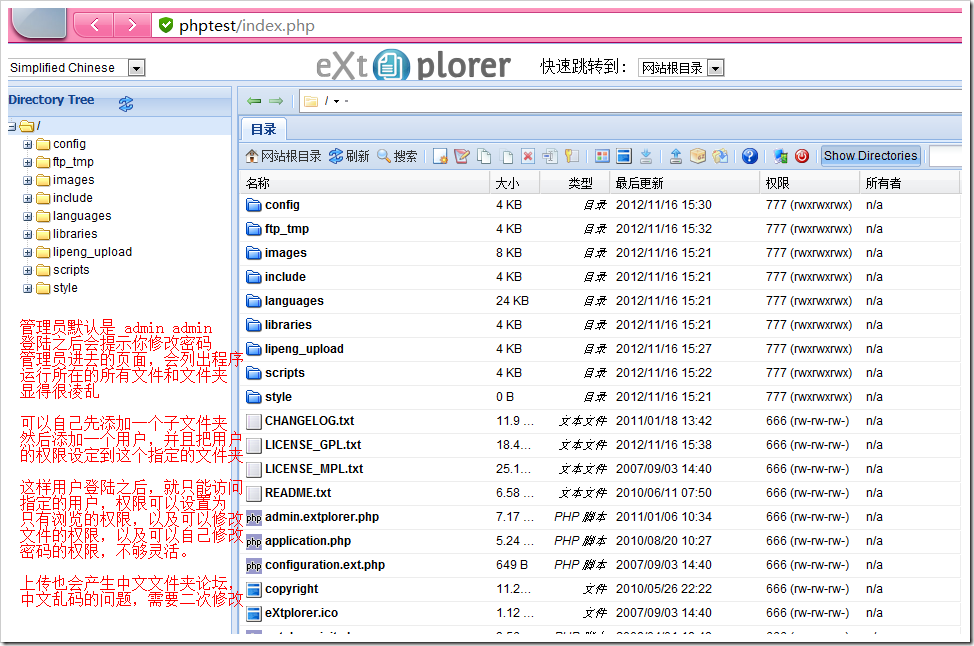Screen dimensions: 974x646
Task: Expand the include folder in tree
Action: tap(27, 199)
